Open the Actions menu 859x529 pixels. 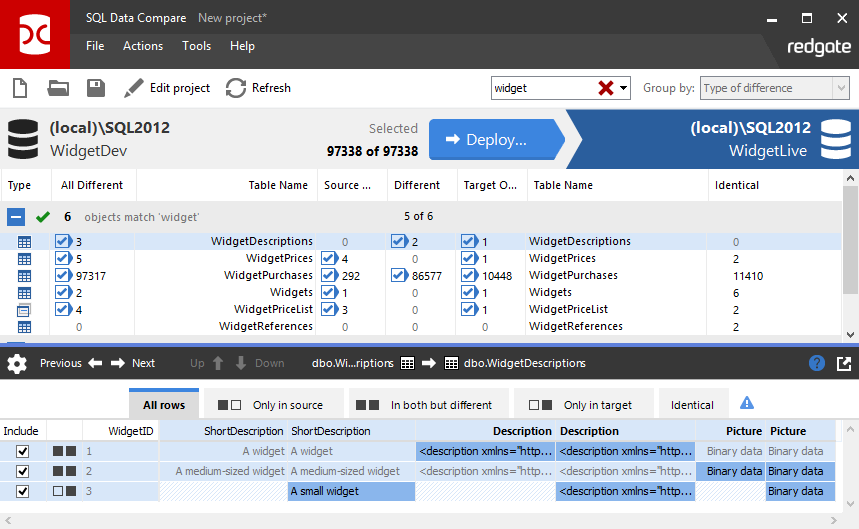pyautogui.click(x=143, y=46)
